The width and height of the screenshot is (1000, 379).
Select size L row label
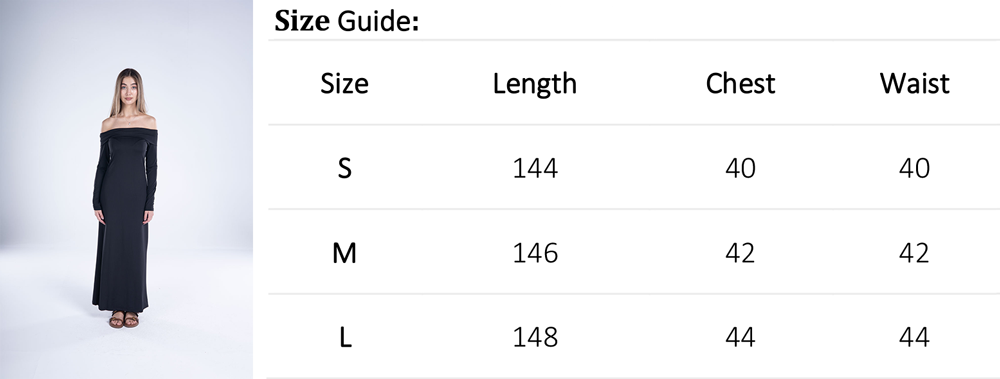[x=345, y=338]
